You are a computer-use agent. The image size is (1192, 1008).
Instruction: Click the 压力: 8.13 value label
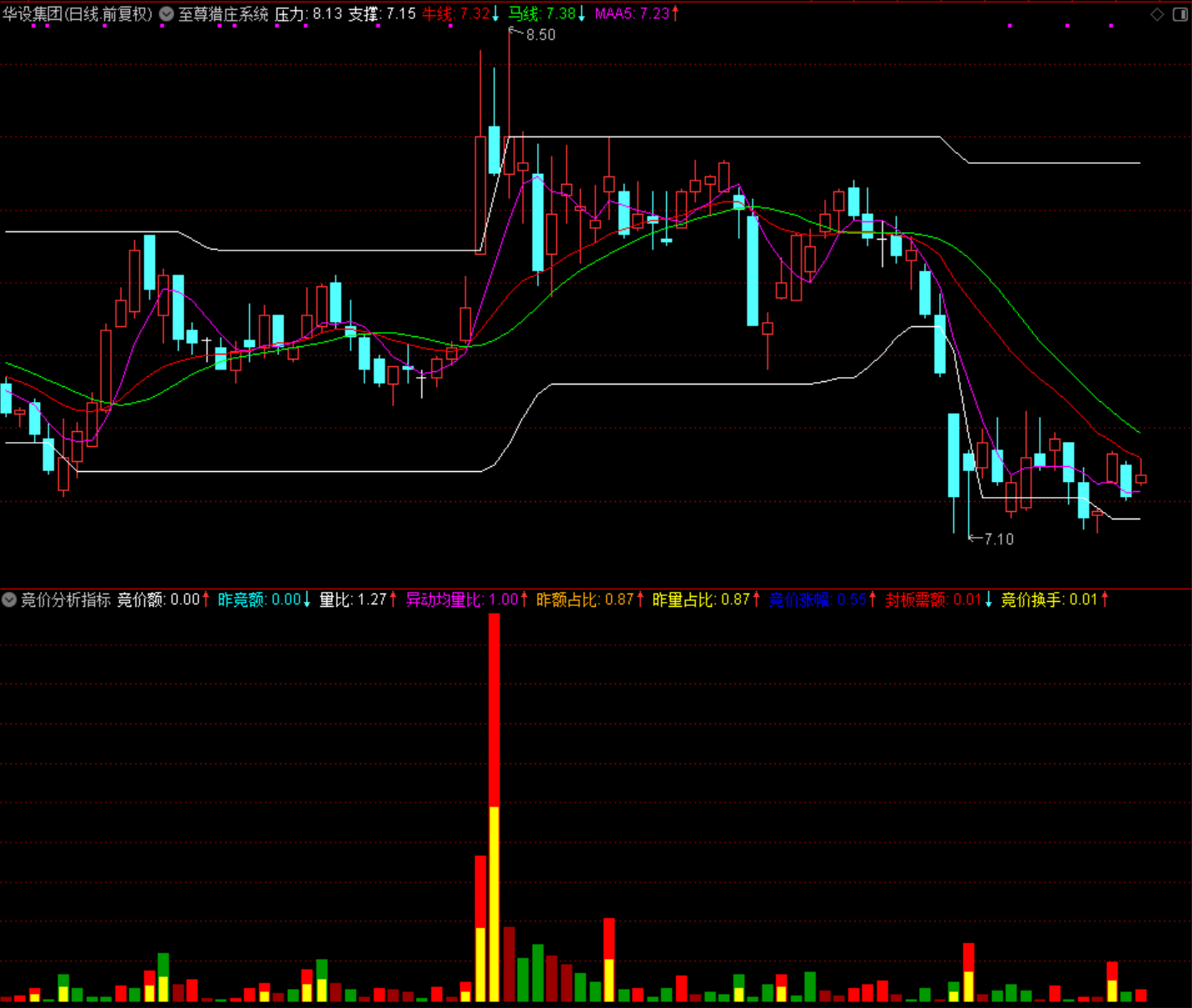click(309, 14)
